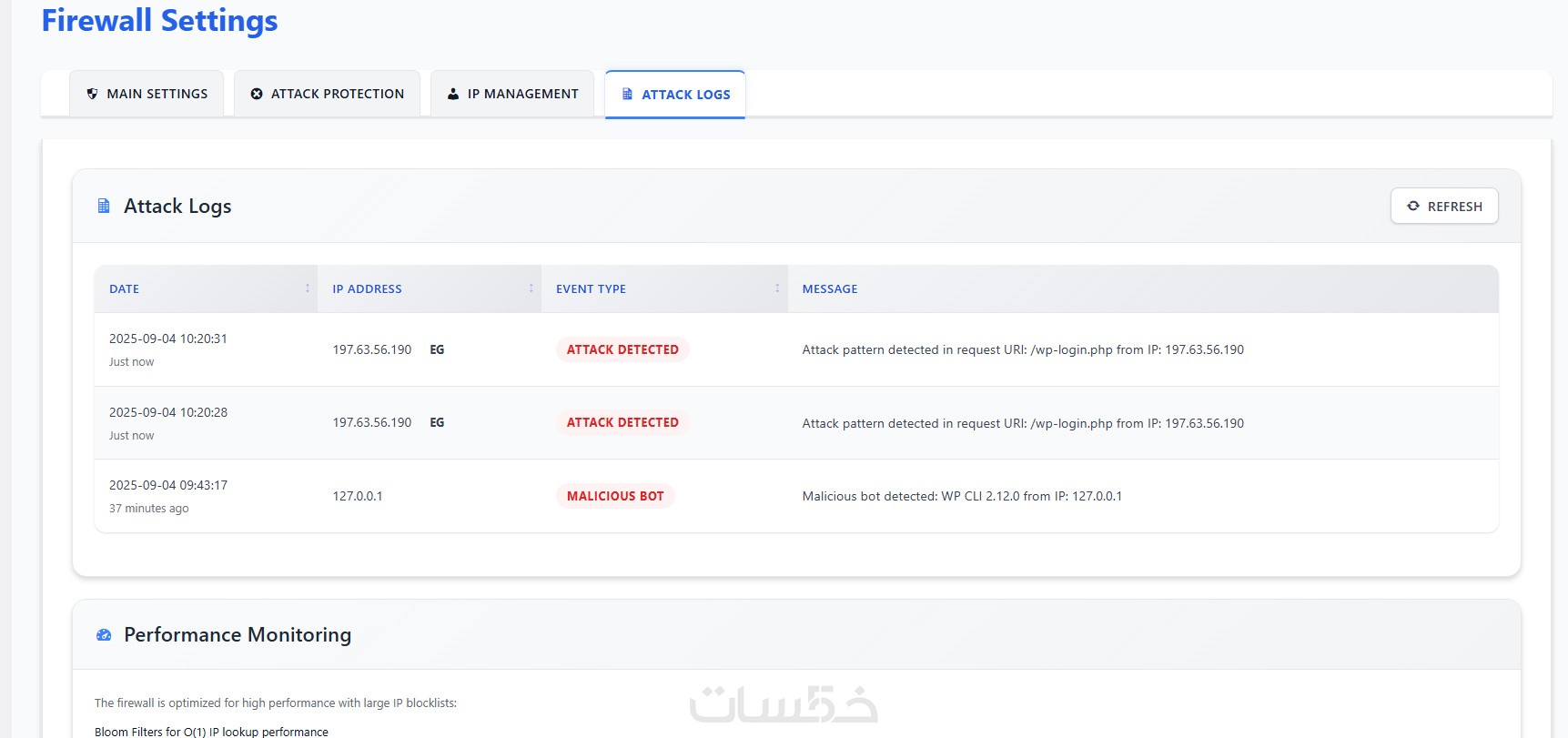Click the Performance Monitoring heading
Image resolution: width=1568 pixels, height=738 pixels.
238,634
